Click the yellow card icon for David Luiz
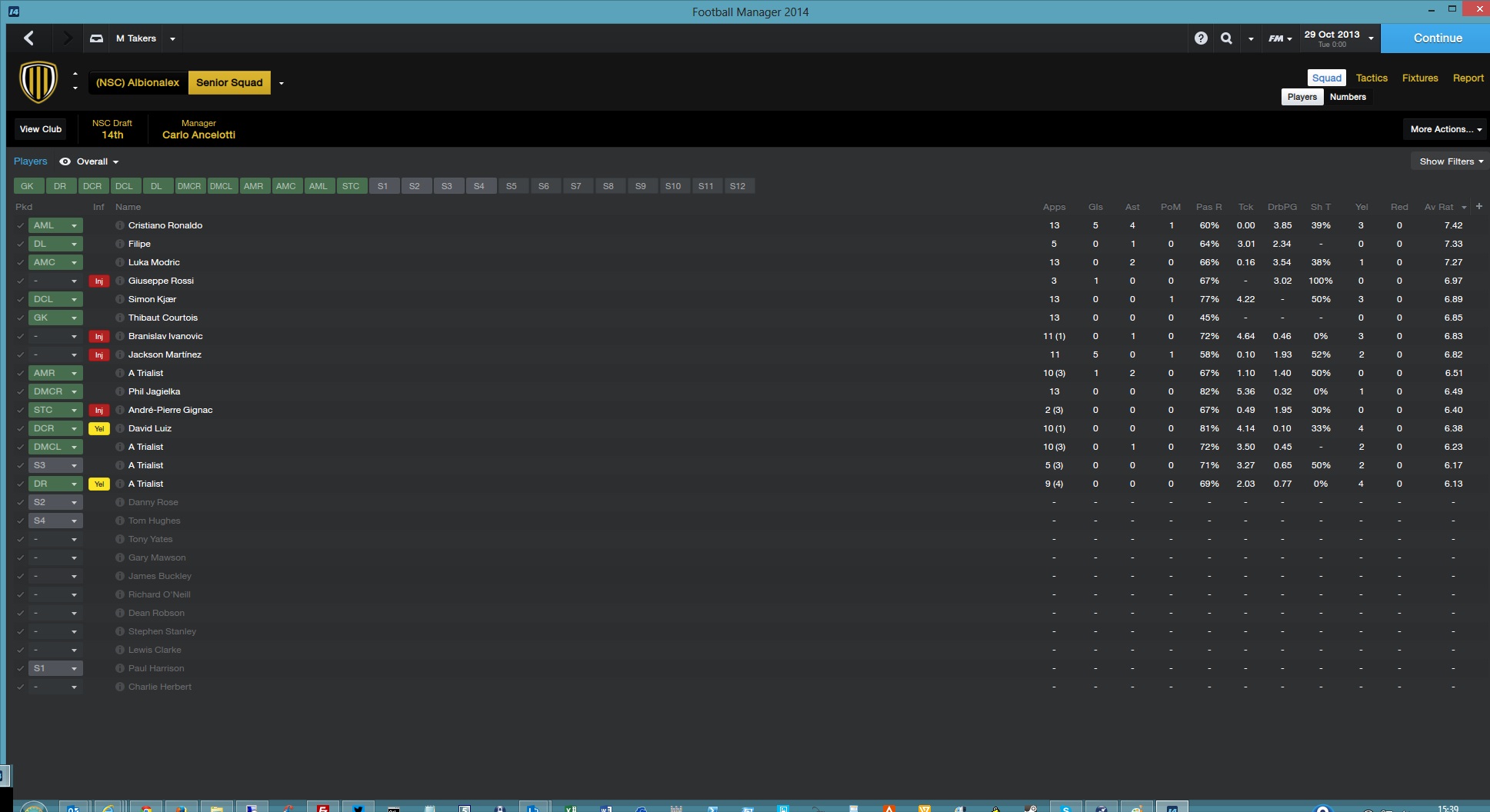Screen dimensions: 1490x812 [98, 429]
